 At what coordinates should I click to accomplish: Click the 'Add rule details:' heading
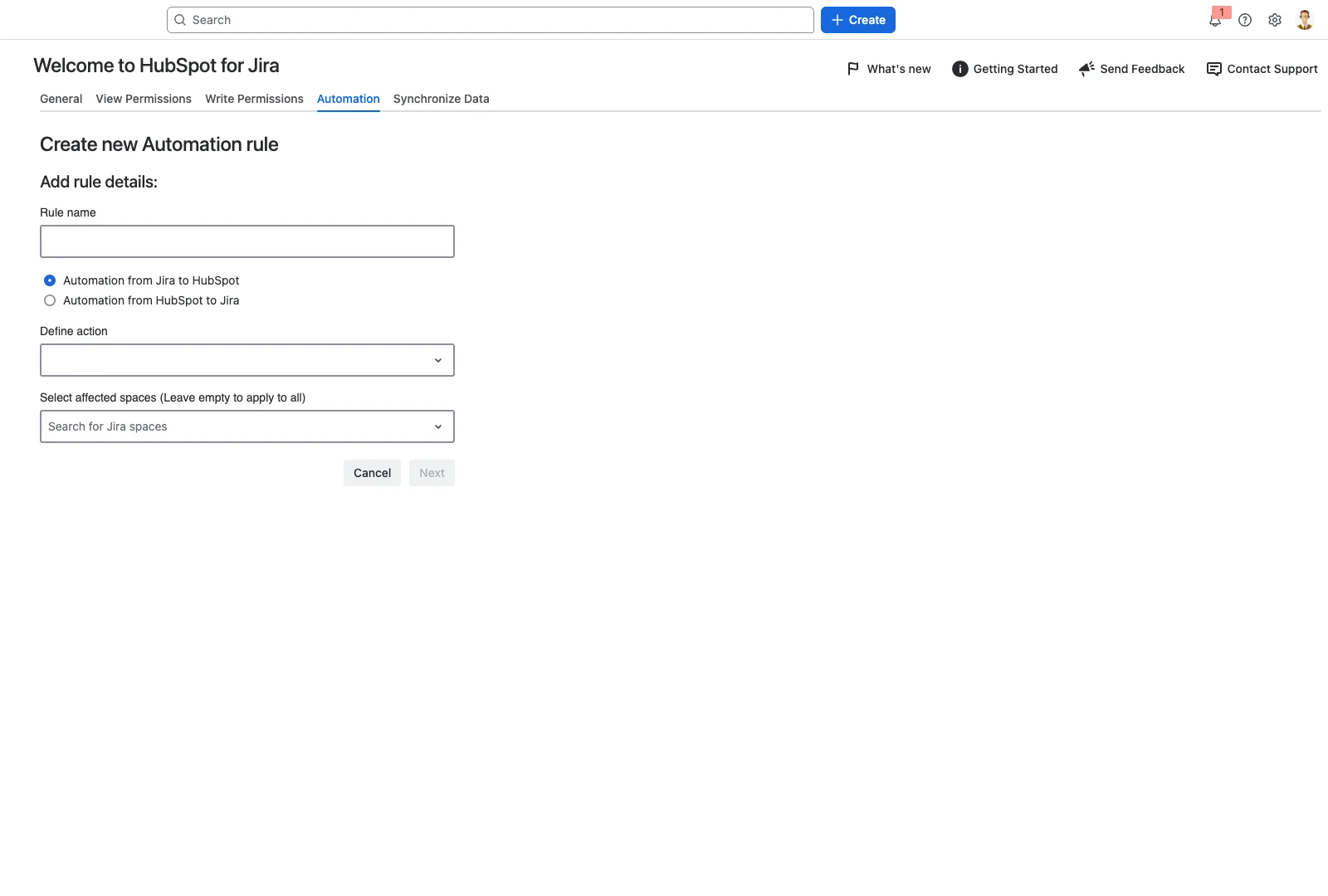(99, 182)
